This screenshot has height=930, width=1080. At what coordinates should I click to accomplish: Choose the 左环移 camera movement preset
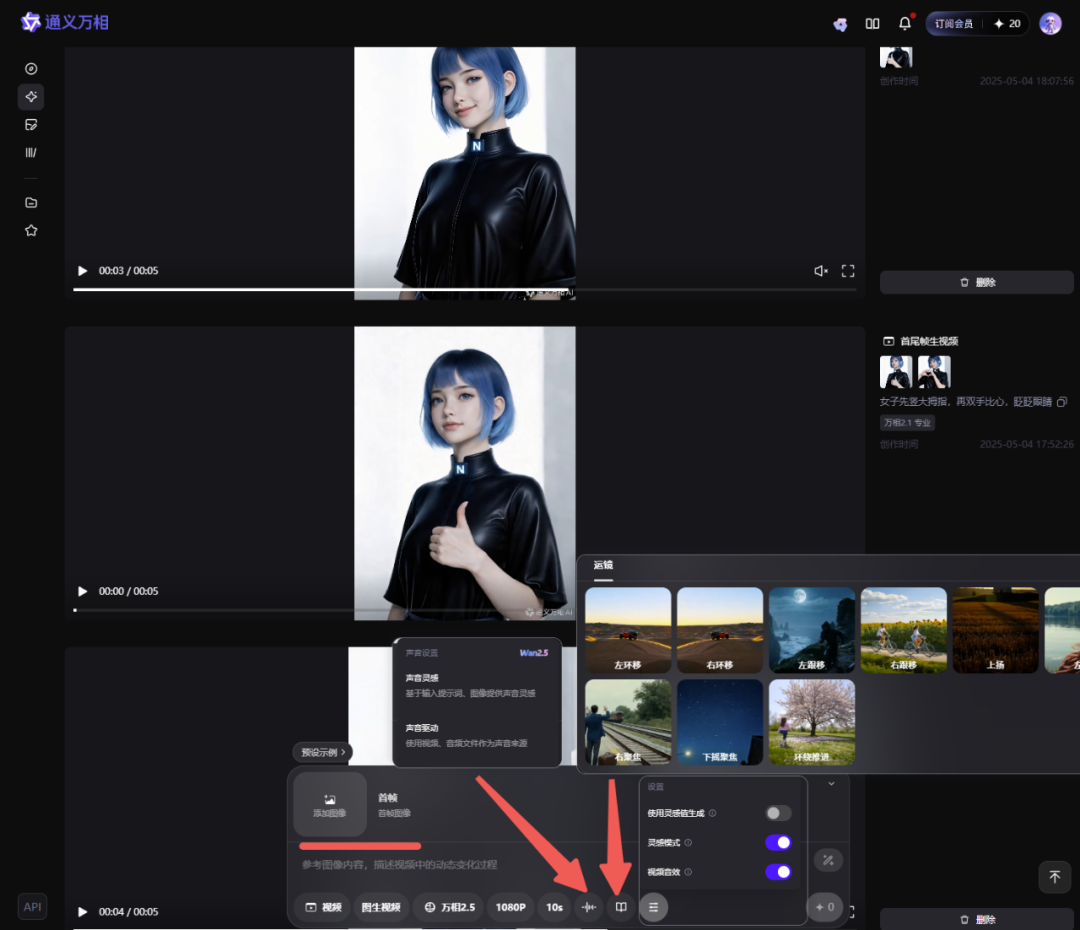[x=628, y=630]
